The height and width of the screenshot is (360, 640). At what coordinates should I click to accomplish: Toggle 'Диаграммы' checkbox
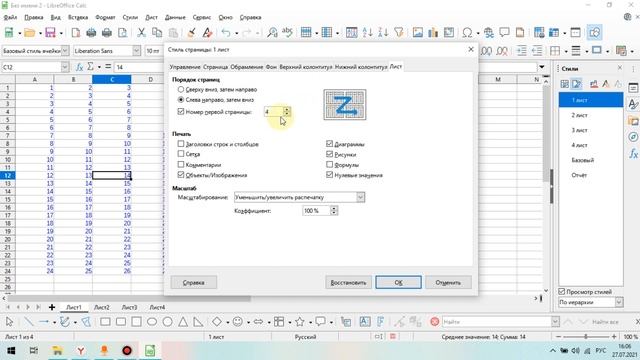point(329,144)
